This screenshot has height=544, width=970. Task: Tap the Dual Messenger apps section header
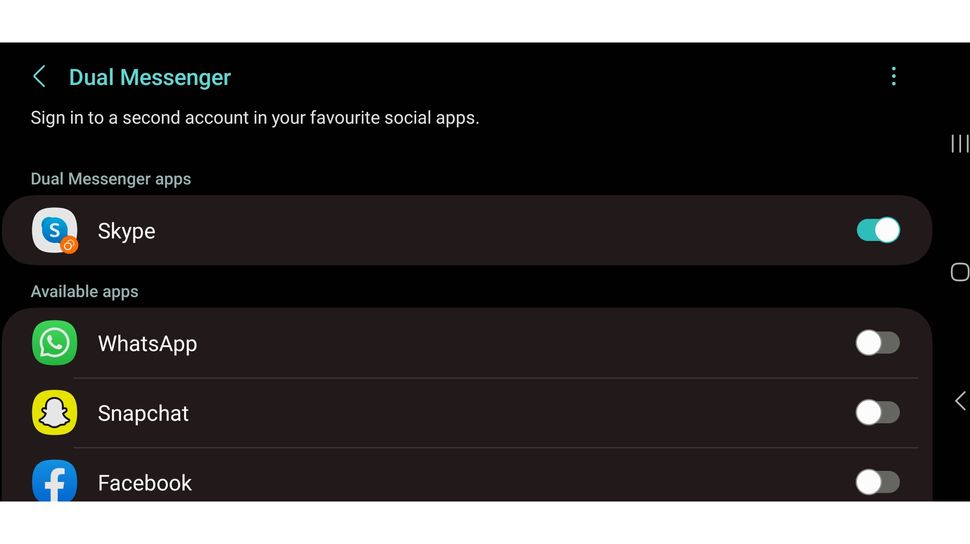[x=111, y=179]
